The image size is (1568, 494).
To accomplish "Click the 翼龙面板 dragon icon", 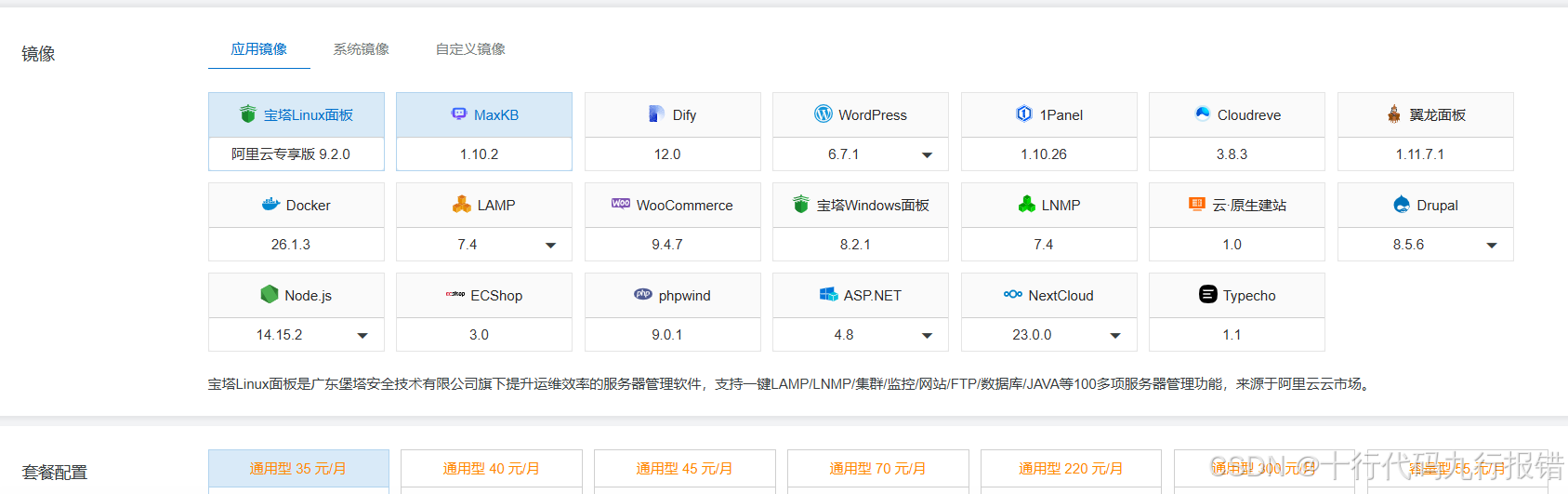I will point(1394,113).
